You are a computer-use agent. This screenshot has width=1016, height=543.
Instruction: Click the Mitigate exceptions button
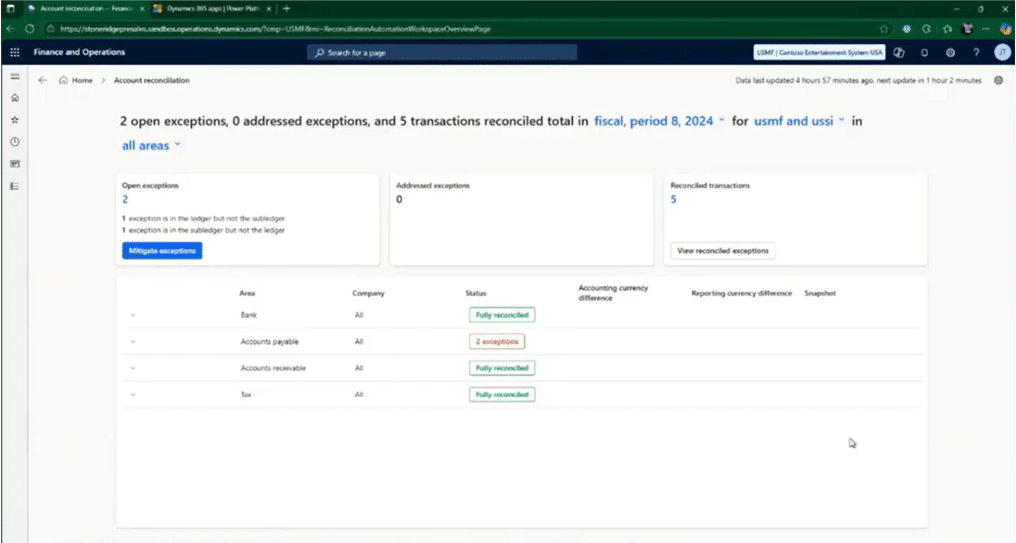coord(162,250)
